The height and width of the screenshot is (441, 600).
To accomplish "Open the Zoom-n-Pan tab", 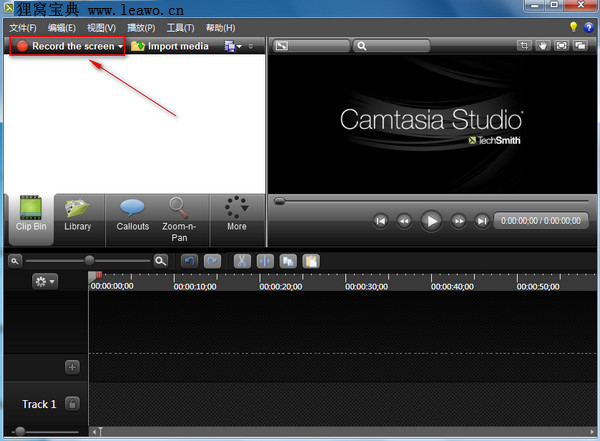I will [x=179, y=219].
